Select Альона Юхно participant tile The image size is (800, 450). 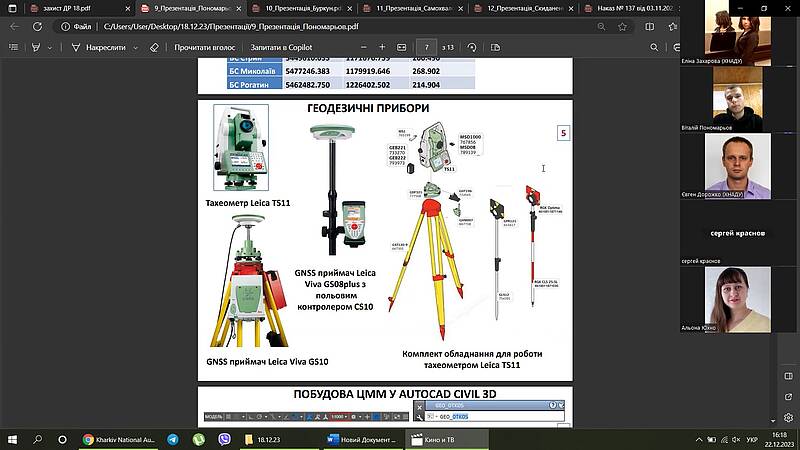738,299
